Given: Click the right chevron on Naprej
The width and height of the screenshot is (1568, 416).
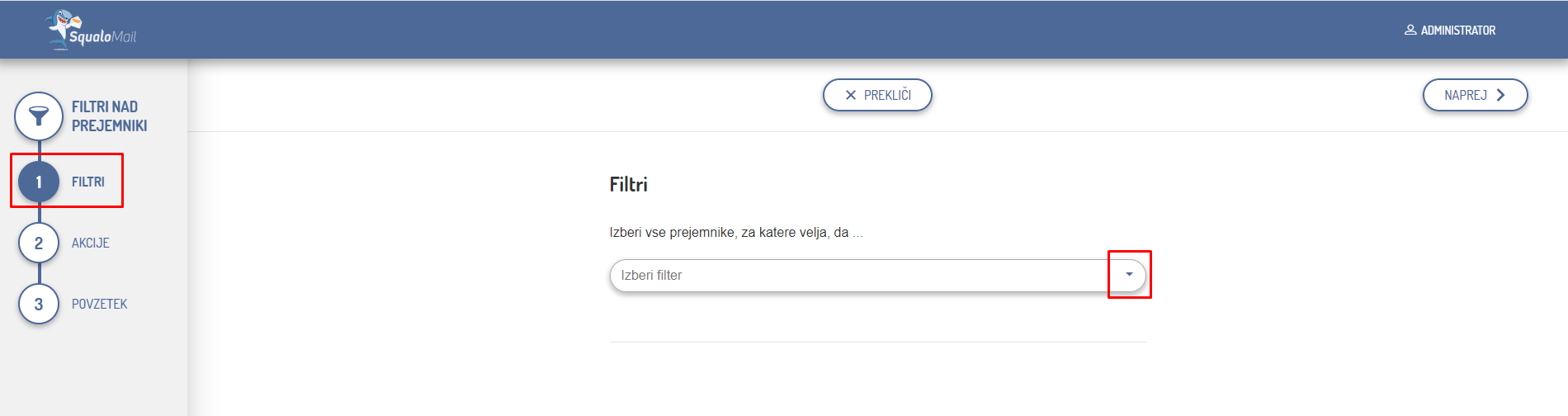Looking at the screenshot, I should [1501, 95].
